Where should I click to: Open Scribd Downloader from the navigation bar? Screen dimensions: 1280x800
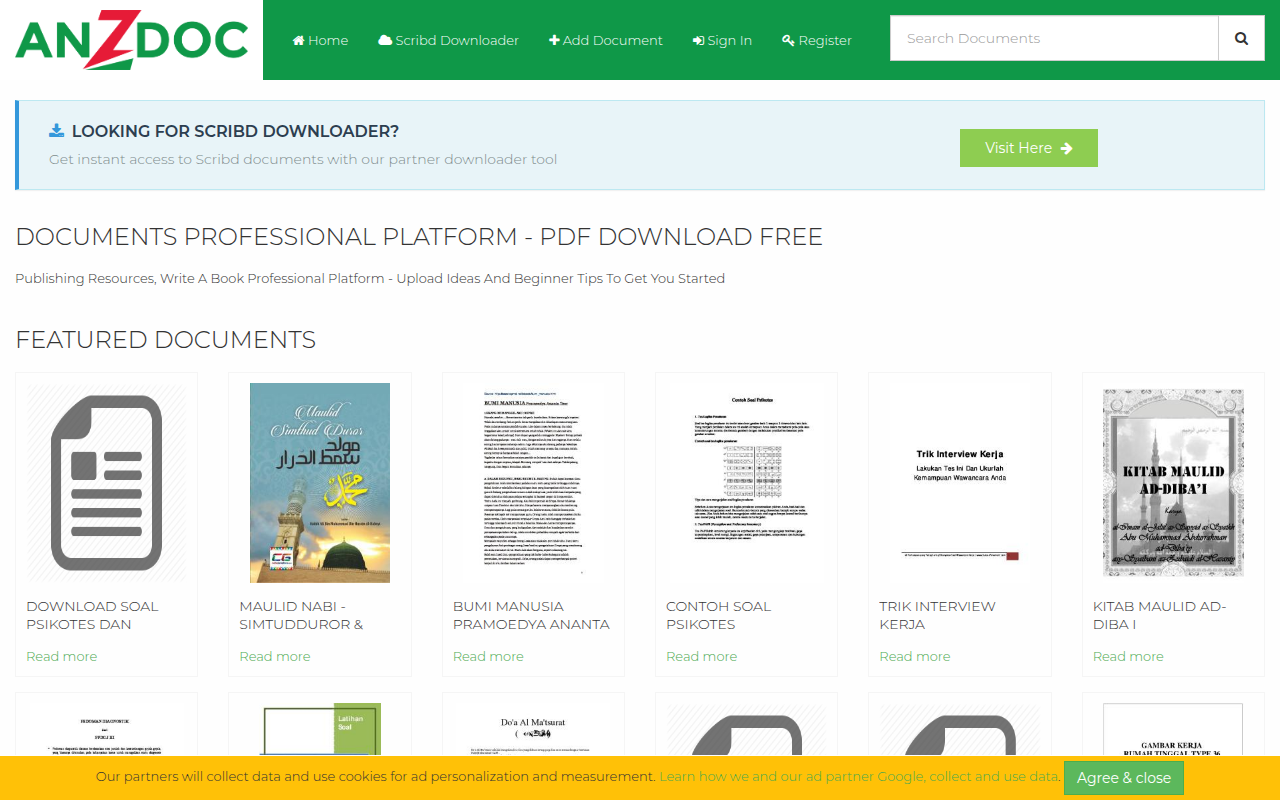tap(448, 40)
